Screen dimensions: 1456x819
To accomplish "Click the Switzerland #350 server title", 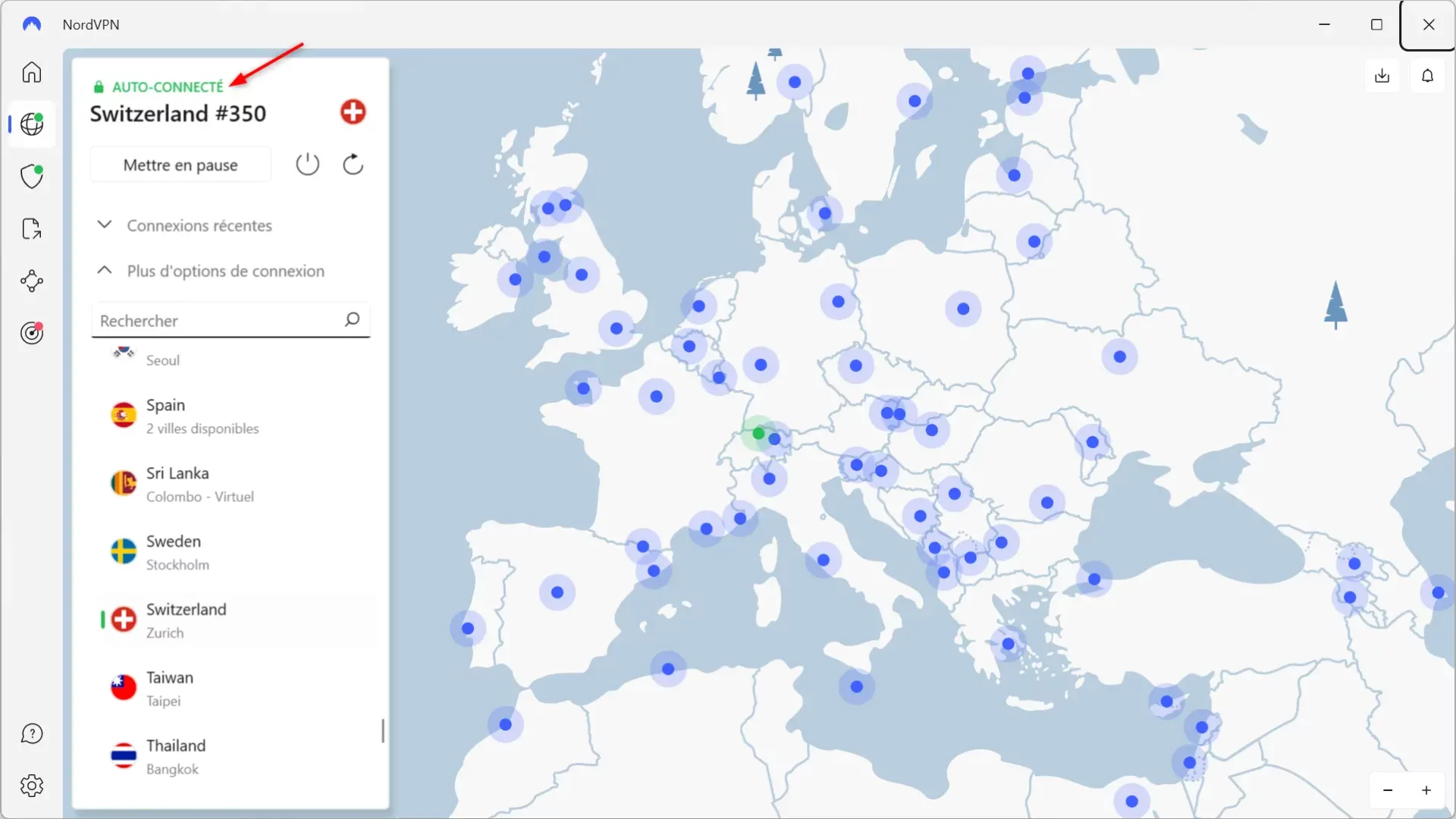I will (178, 114).
